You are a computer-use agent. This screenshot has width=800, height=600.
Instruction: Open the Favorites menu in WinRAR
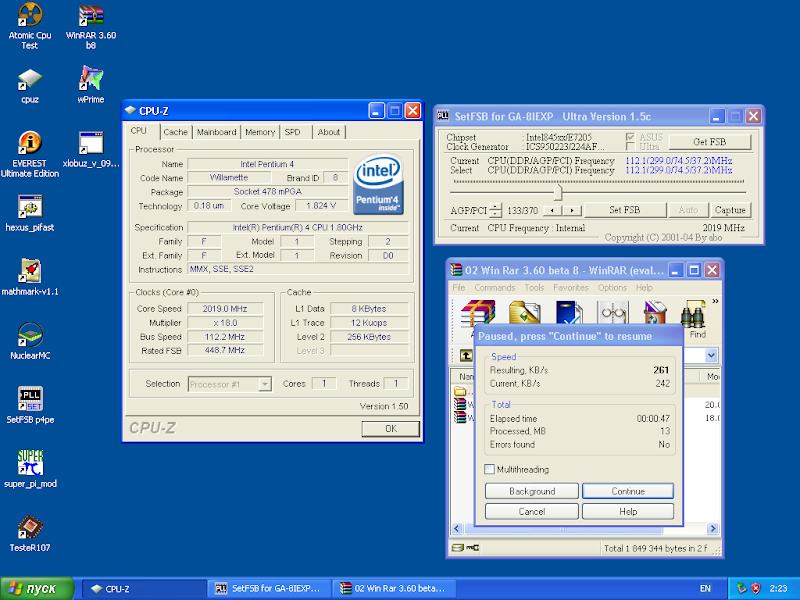pyautogui.click(x=570, y=287)
